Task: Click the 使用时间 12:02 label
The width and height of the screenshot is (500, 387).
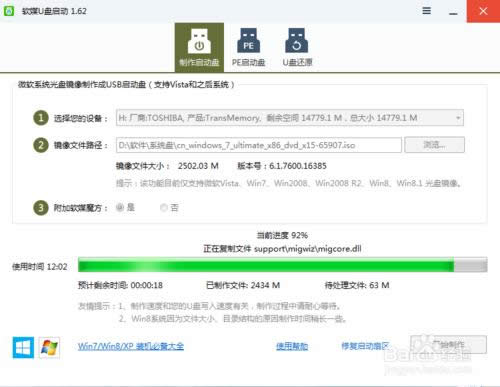Action: click(40, 267)
